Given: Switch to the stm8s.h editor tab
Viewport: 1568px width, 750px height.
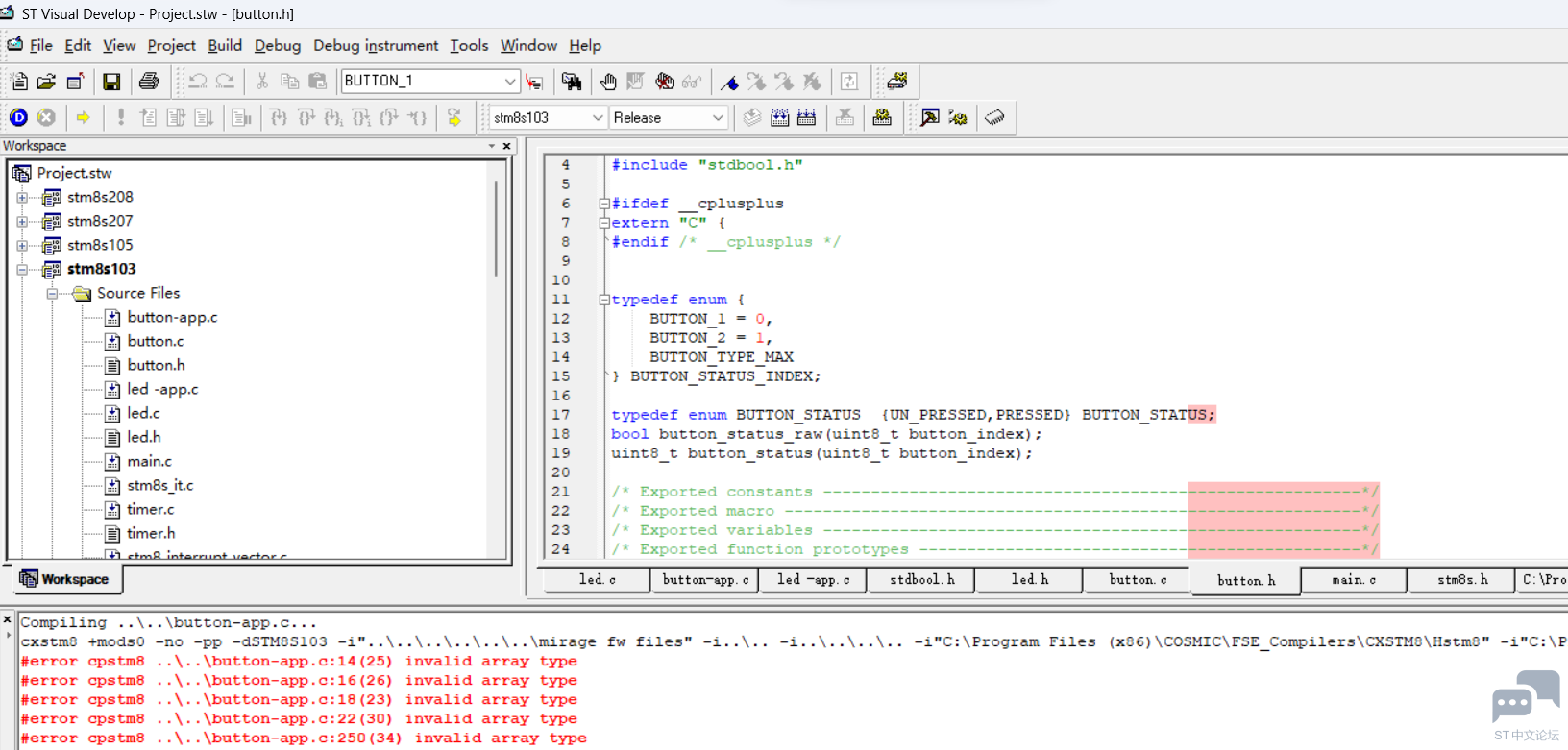Looking at the screenshot, I should click(1462, 580).
